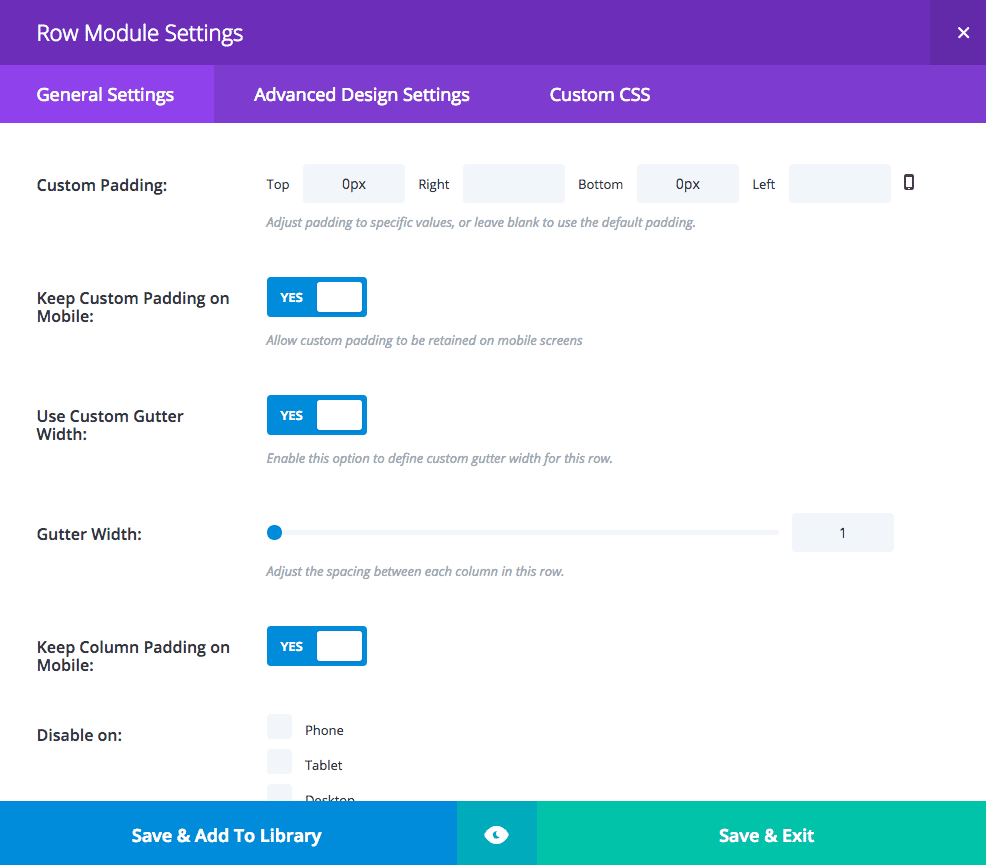Check the Phone disable checkbox
986x865 pixels.
click(280, 728)
